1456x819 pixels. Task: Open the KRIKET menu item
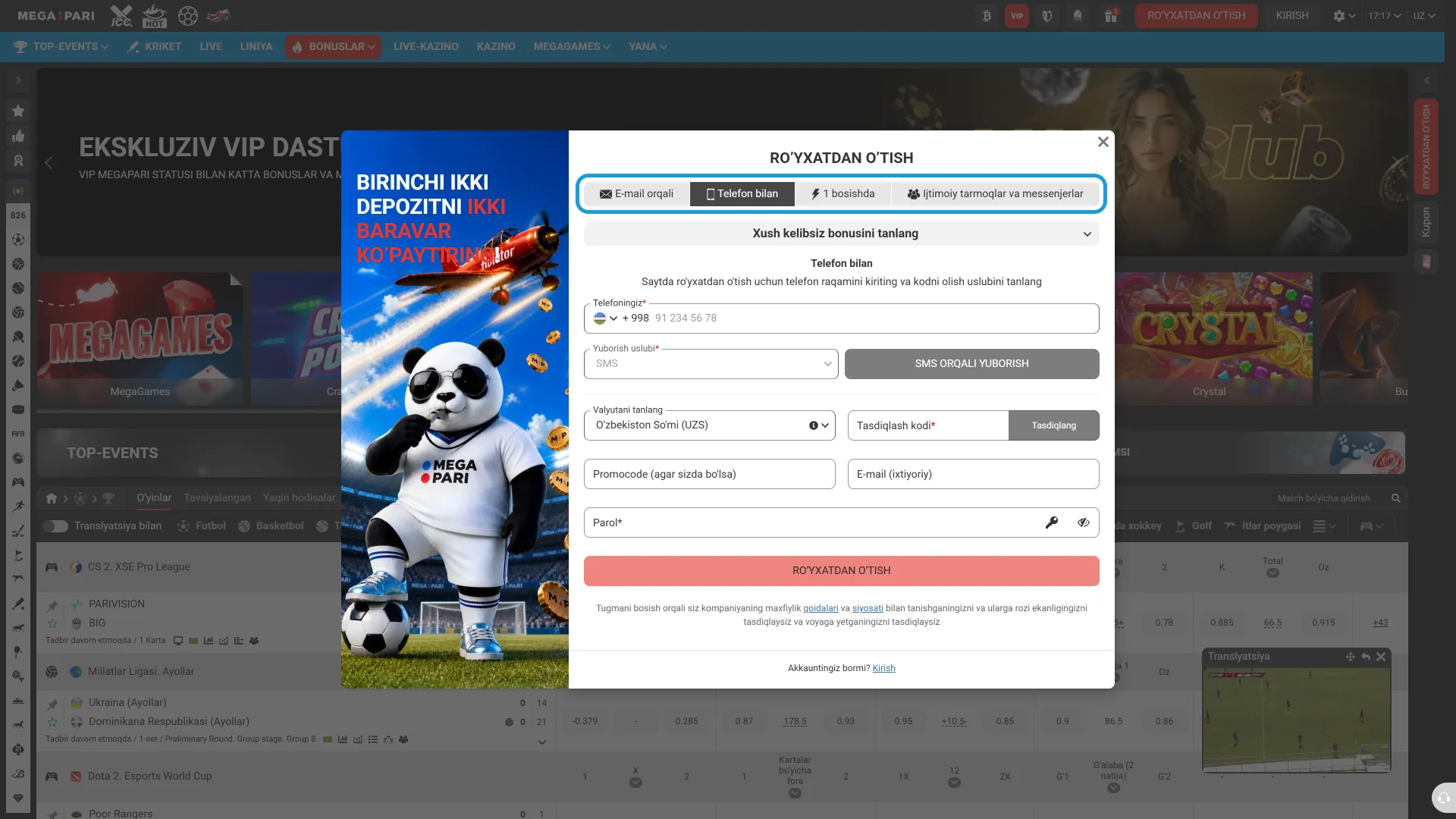tap(155, 46)
